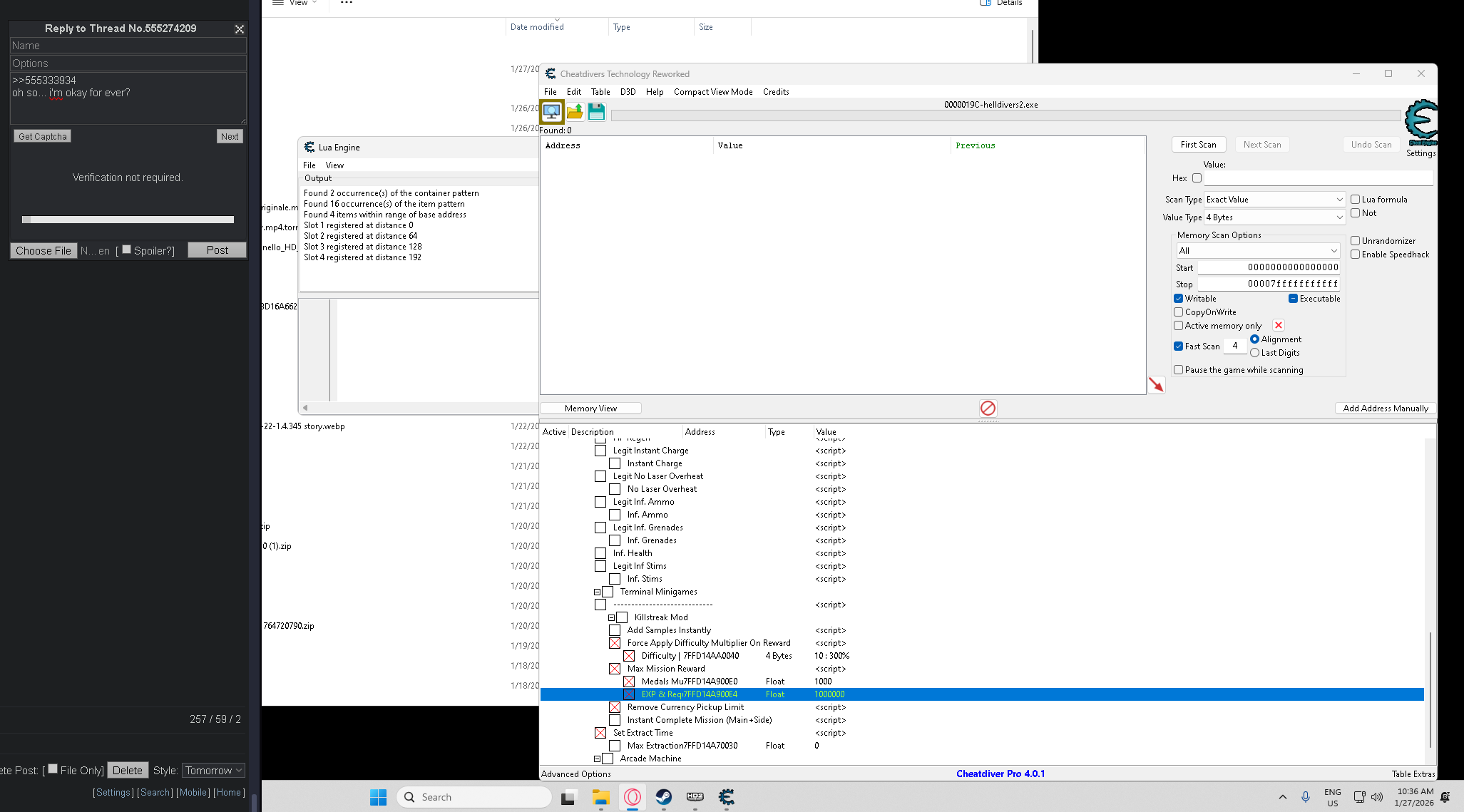Collapse the Killstreak Mod tree group
This screenshot has height=812, width=1464.
click(611, 617)
